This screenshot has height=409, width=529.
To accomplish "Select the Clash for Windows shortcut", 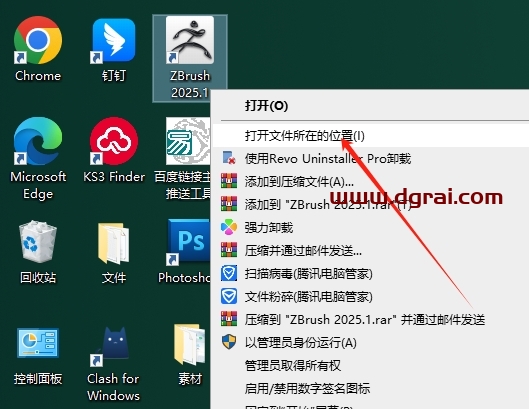I will 114,364.
